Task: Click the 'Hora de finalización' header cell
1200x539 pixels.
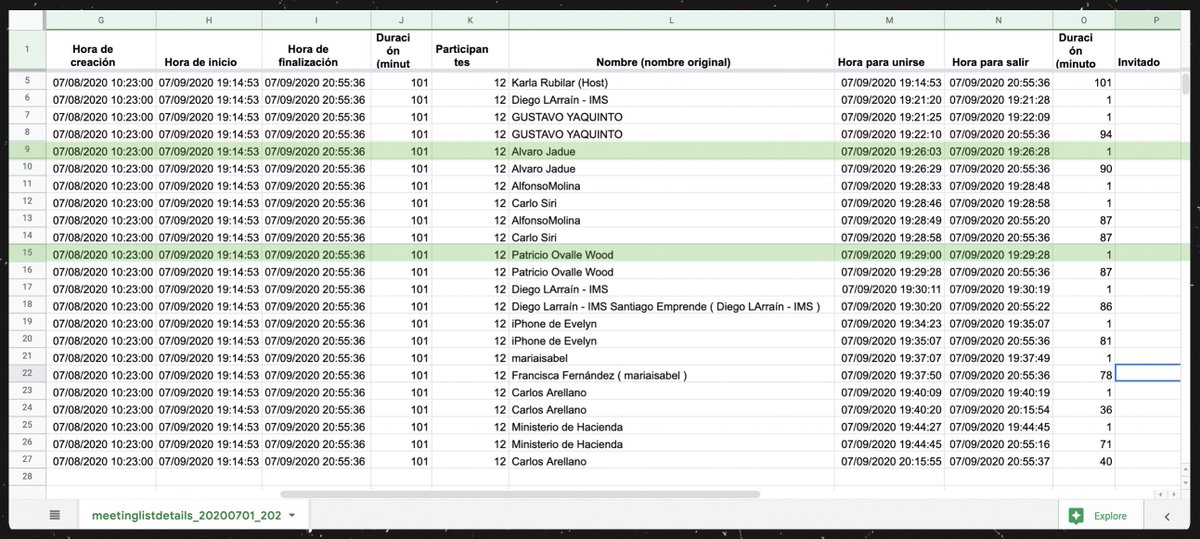Action: pyautogui.click(x=315, y=52)
